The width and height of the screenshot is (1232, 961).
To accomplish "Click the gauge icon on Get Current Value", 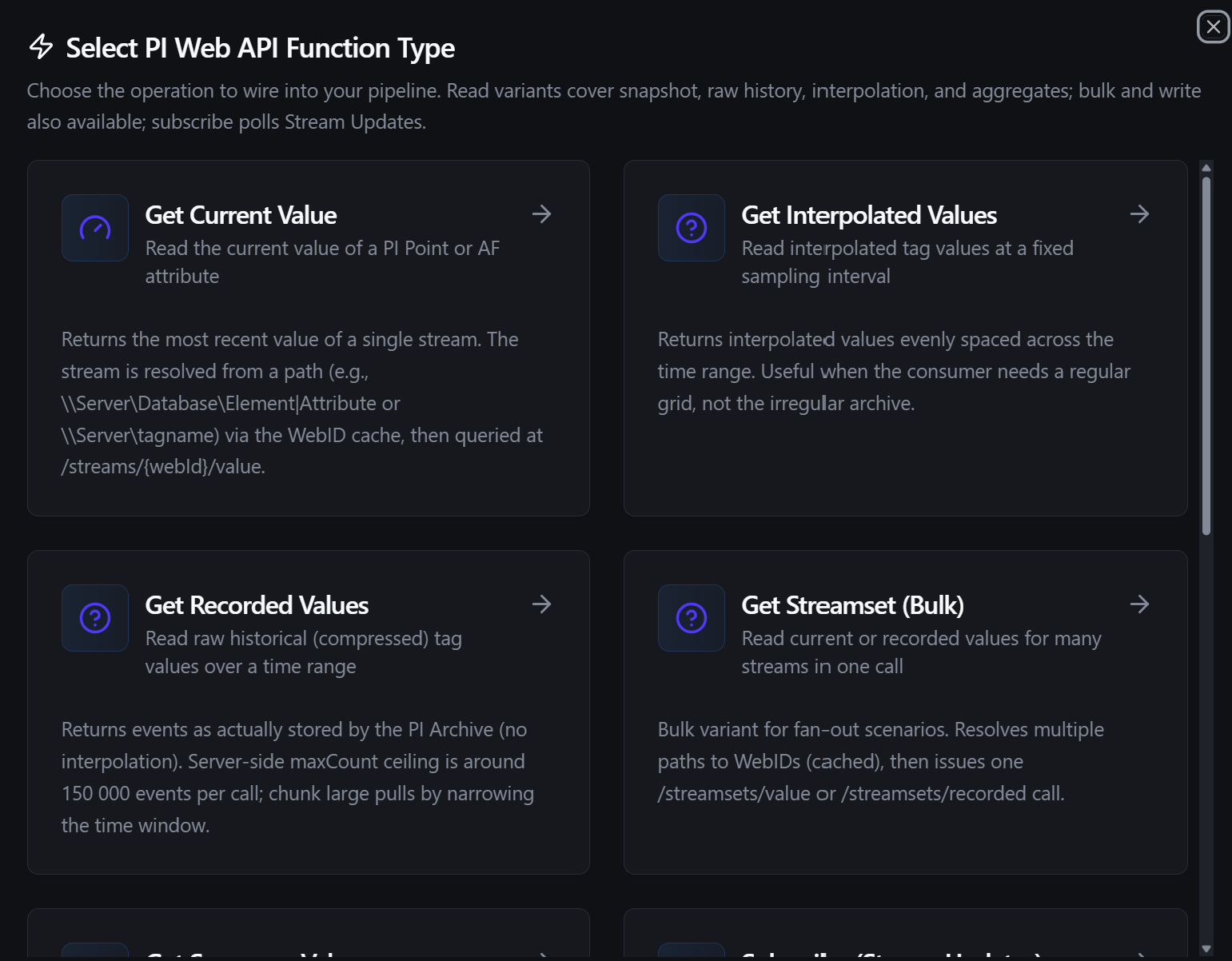I will click(x=95, y=228).
